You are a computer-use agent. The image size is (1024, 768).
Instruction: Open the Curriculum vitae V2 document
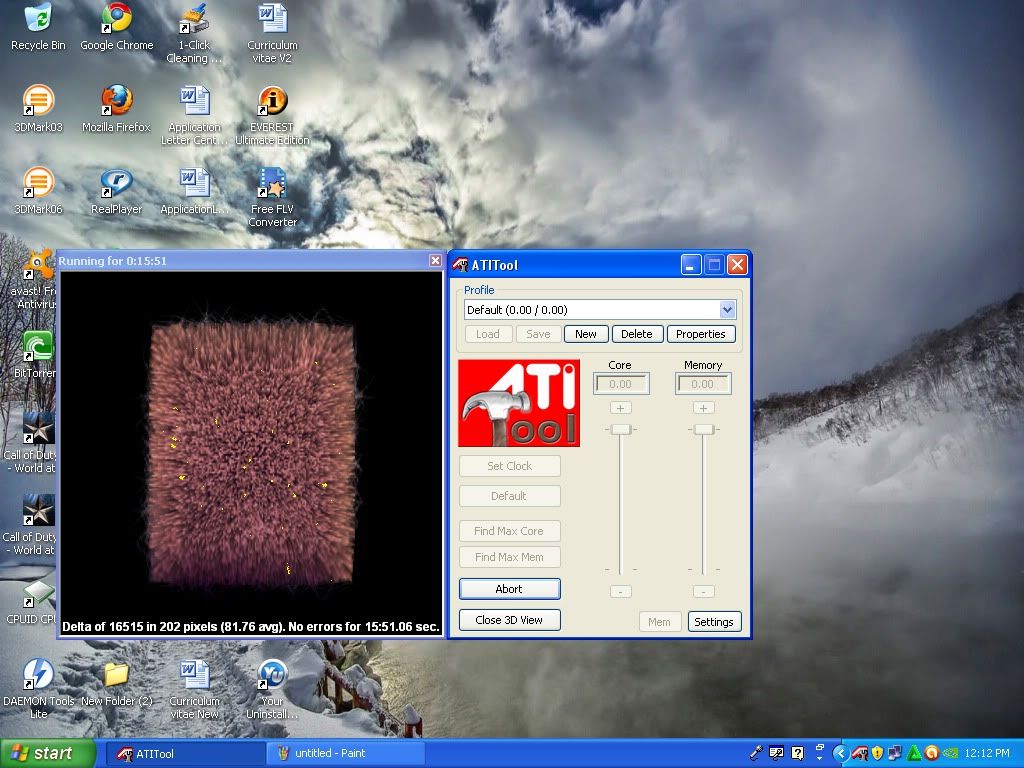coord(272,33)
